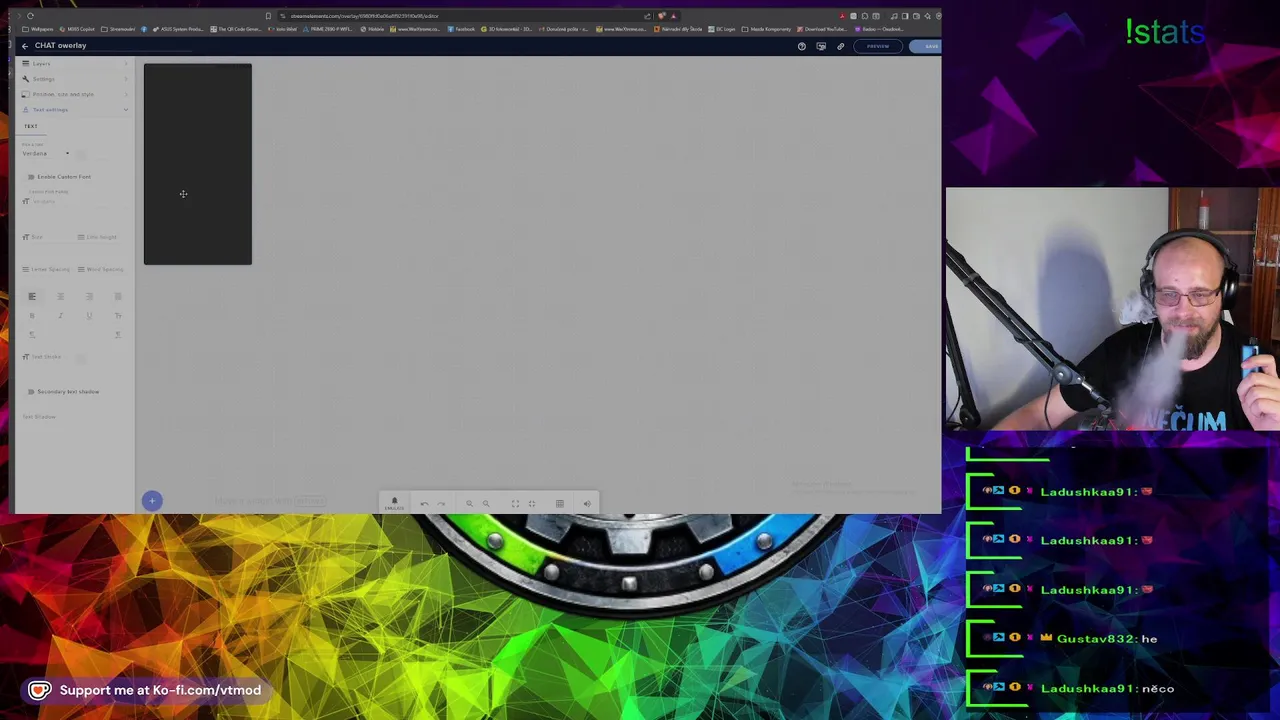Expand the Layers section
Image resolution: width=1280 pixels, height=720 pixels.
coord(75,64)
